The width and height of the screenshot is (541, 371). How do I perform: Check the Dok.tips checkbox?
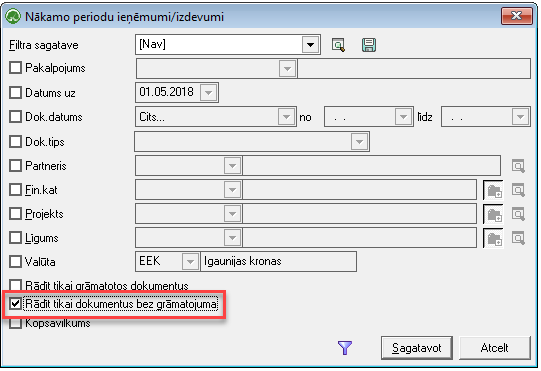pyautogui.click(x=16, y=141)
